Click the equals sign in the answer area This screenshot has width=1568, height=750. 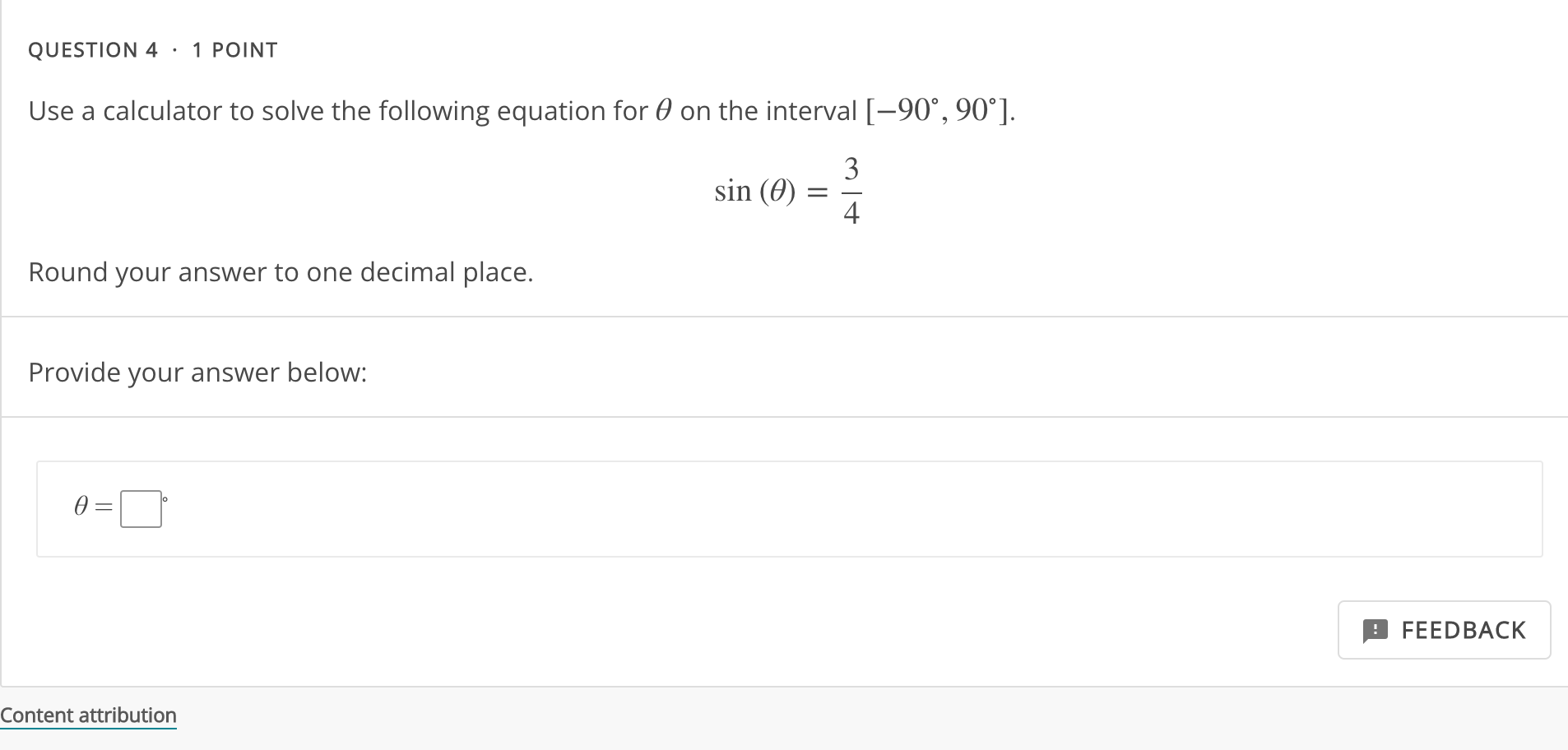click(102, 507)
